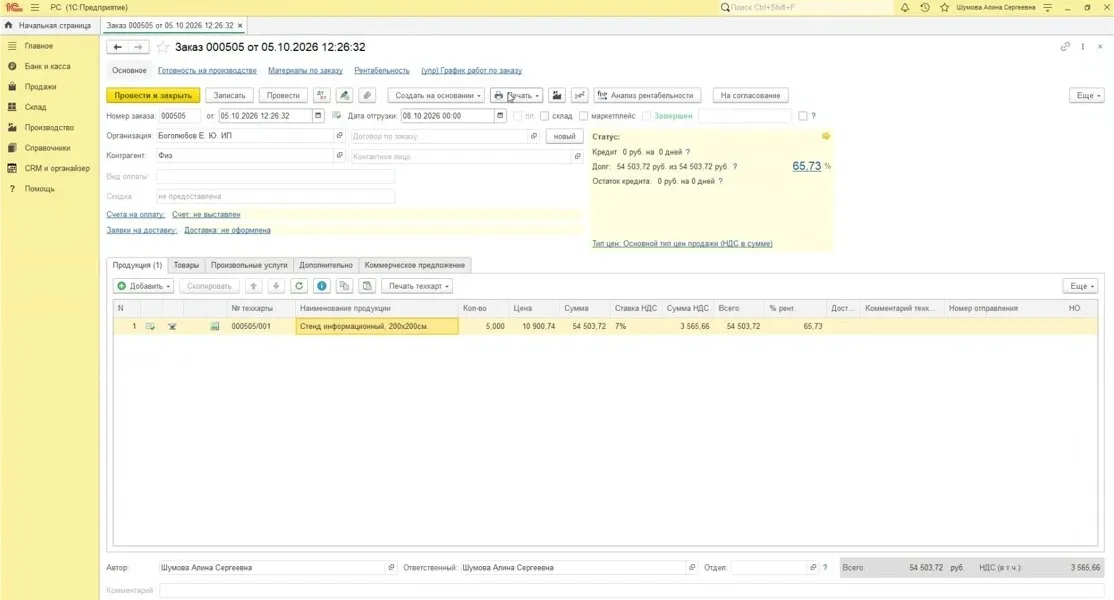Open the Печать dropdown menu
The height and width of the screenshot is (600, 1114).
point(517,95)
